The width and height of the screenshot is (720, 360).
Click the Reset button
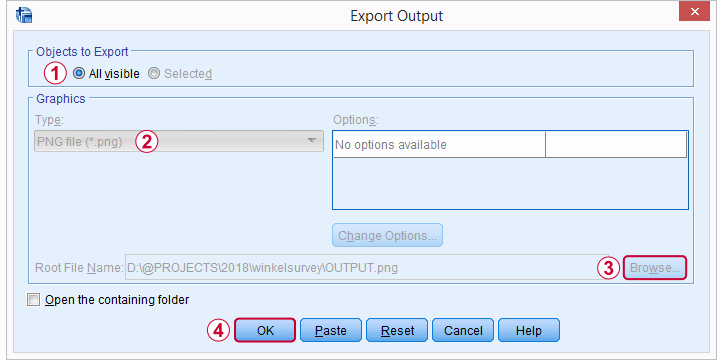(397, 330)
